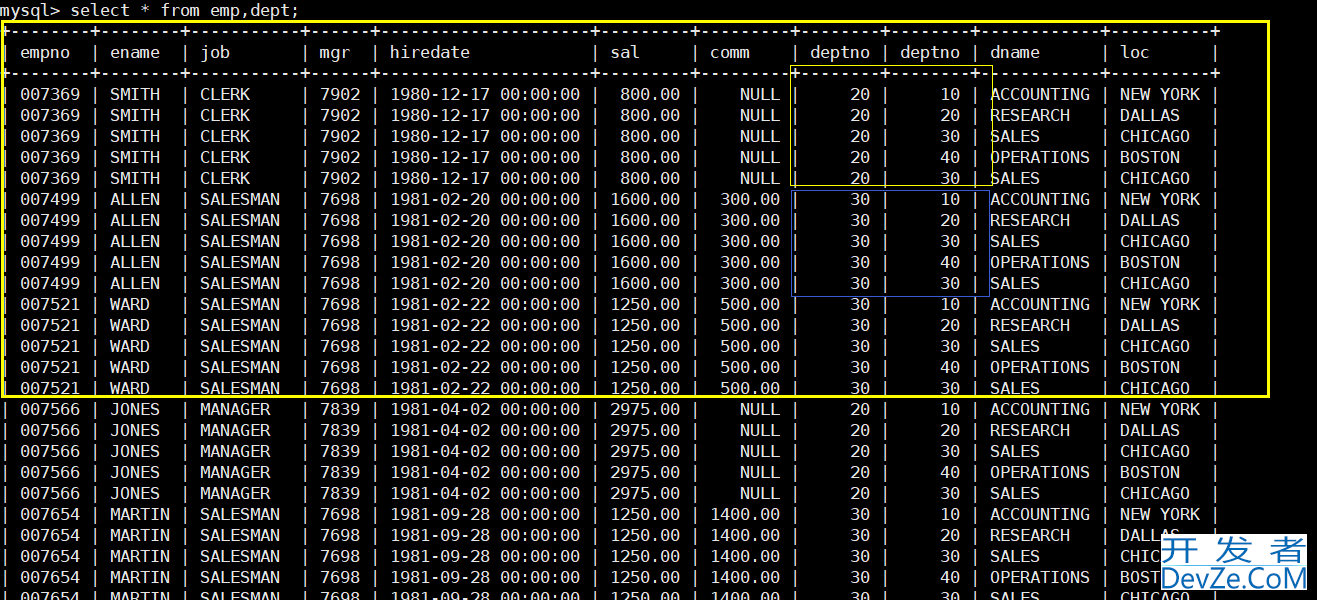Click 1981-04-02 hiredate in JONES's ACCOUNTING row
The height and width of the screenshot is (600, 1317).
coord(485,409)
